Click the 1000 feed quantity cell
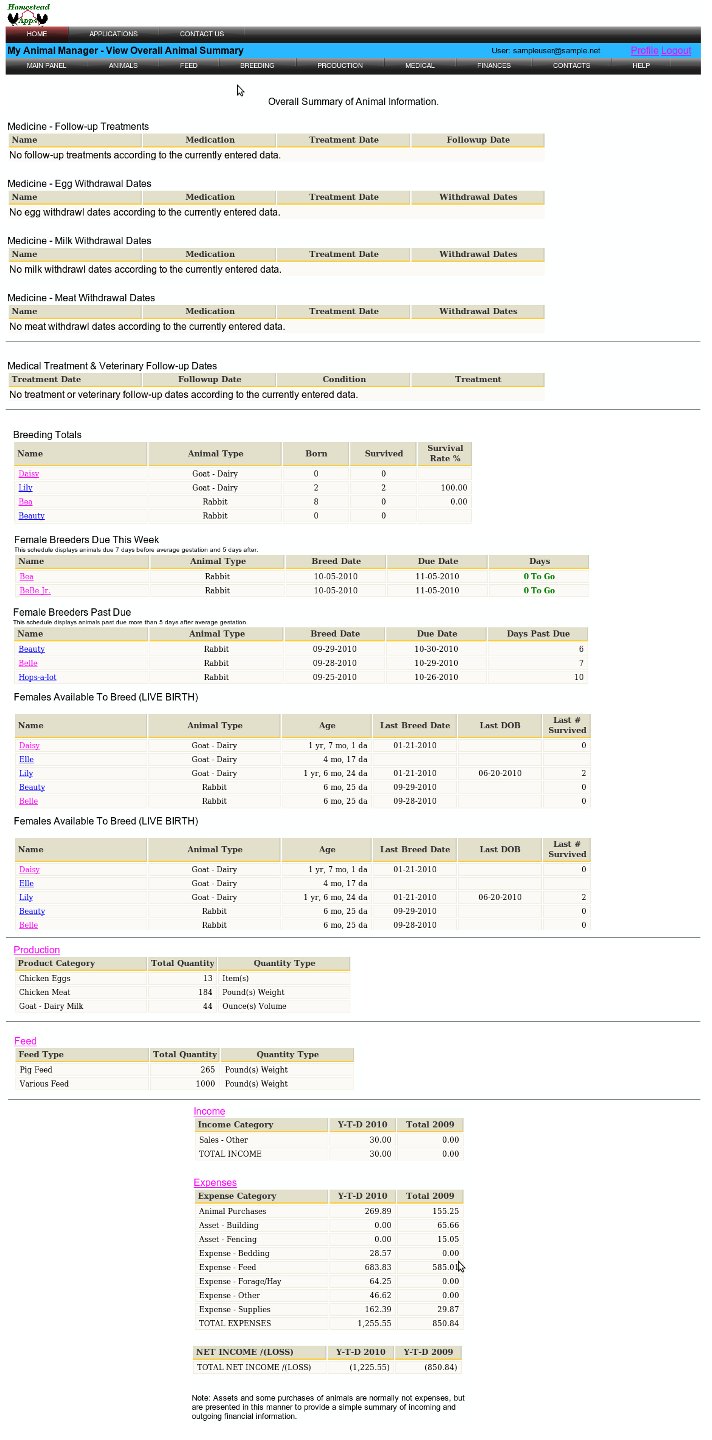This screenshot has height=1440, width=712. (x=185, y=1083)
